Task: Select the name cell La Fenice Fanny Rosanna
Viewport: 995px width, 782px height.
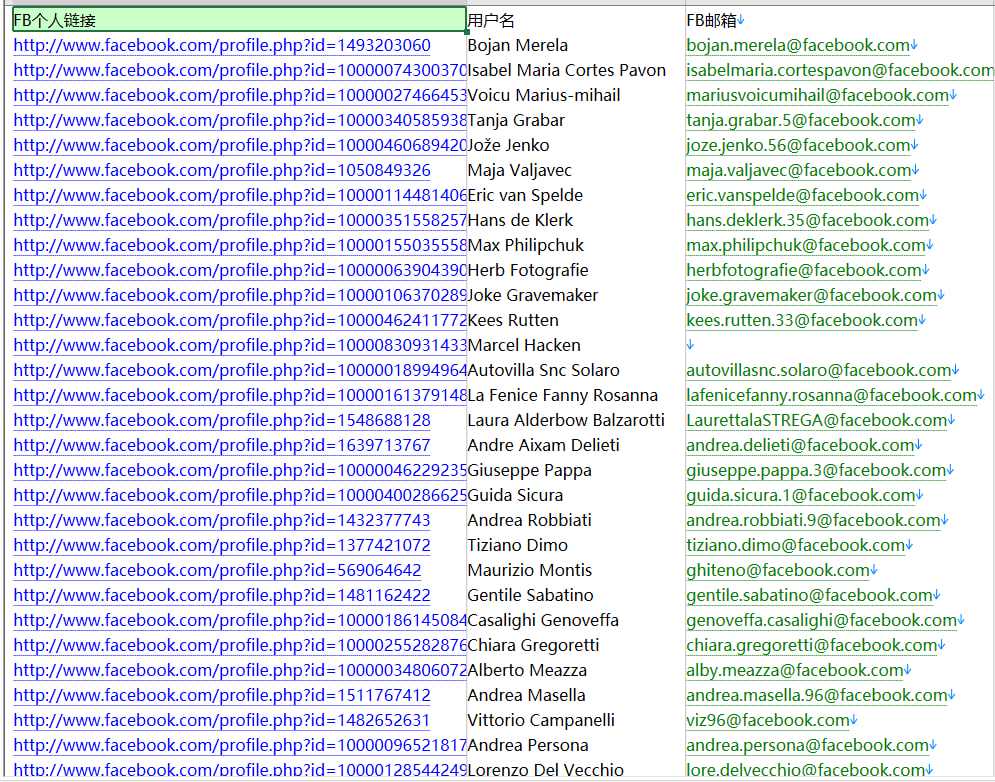Action: point(563,395)
